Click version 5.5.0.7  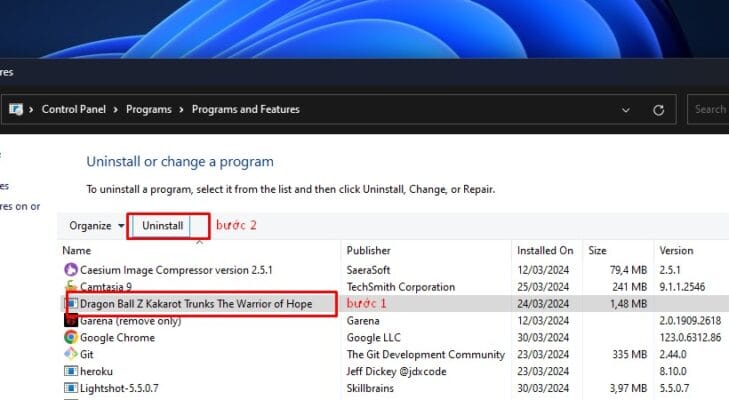tap(674, 388)
